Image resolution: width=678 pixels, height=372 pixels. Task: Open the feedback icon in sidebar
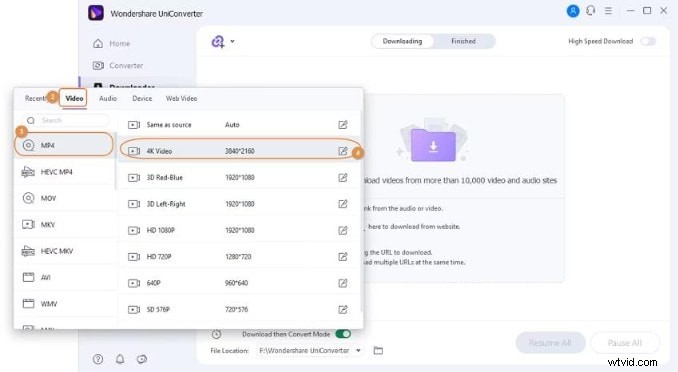pyautogui.click(x=142, y=359)
